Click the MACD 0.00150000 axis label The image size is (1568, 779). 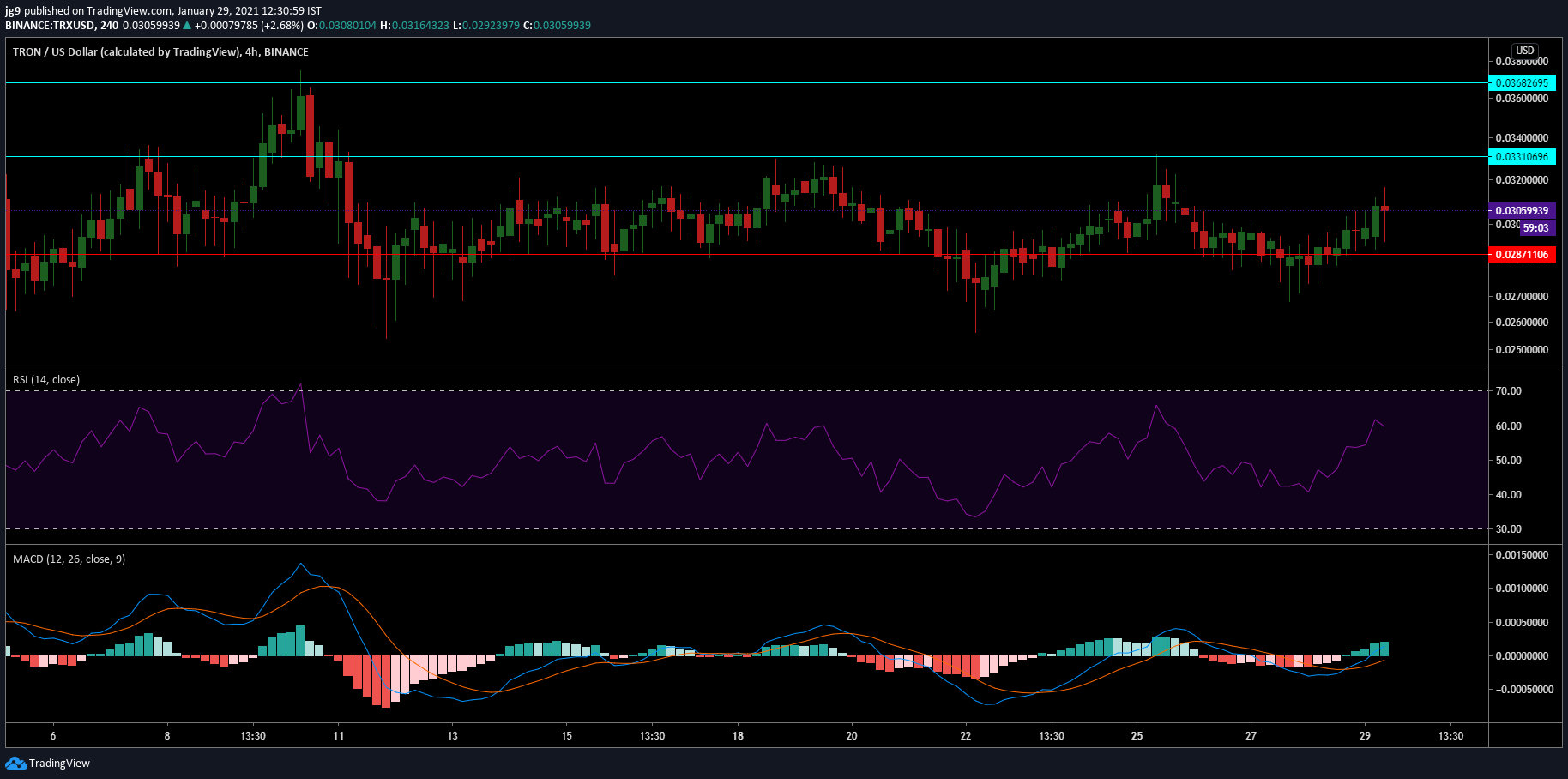point(1522,555)
